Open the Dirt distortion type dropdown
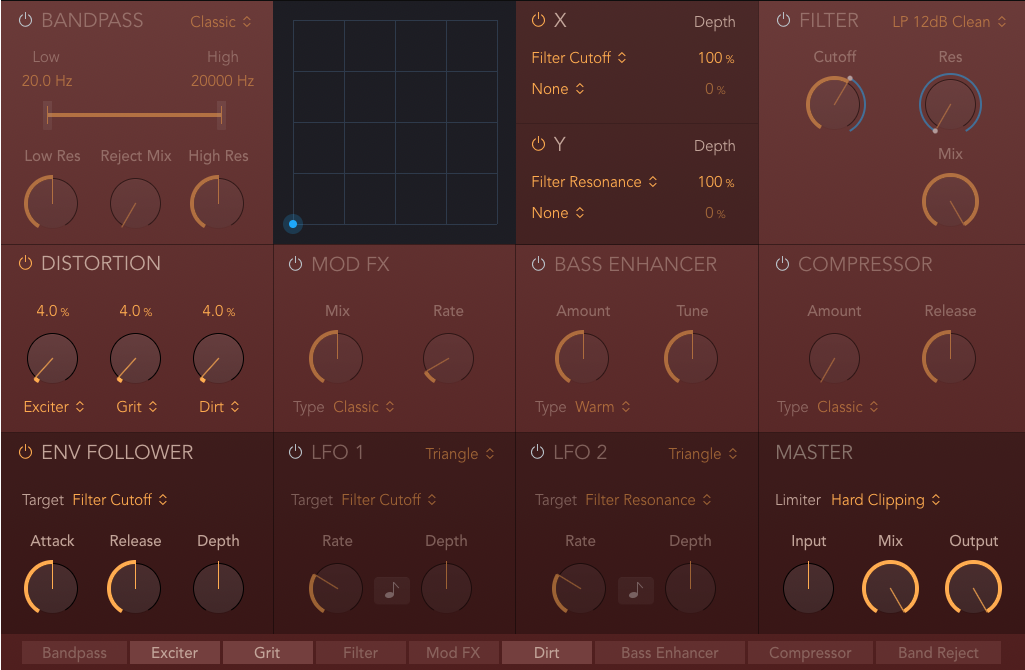The image size is (1025, 670). tap(219, 407)
